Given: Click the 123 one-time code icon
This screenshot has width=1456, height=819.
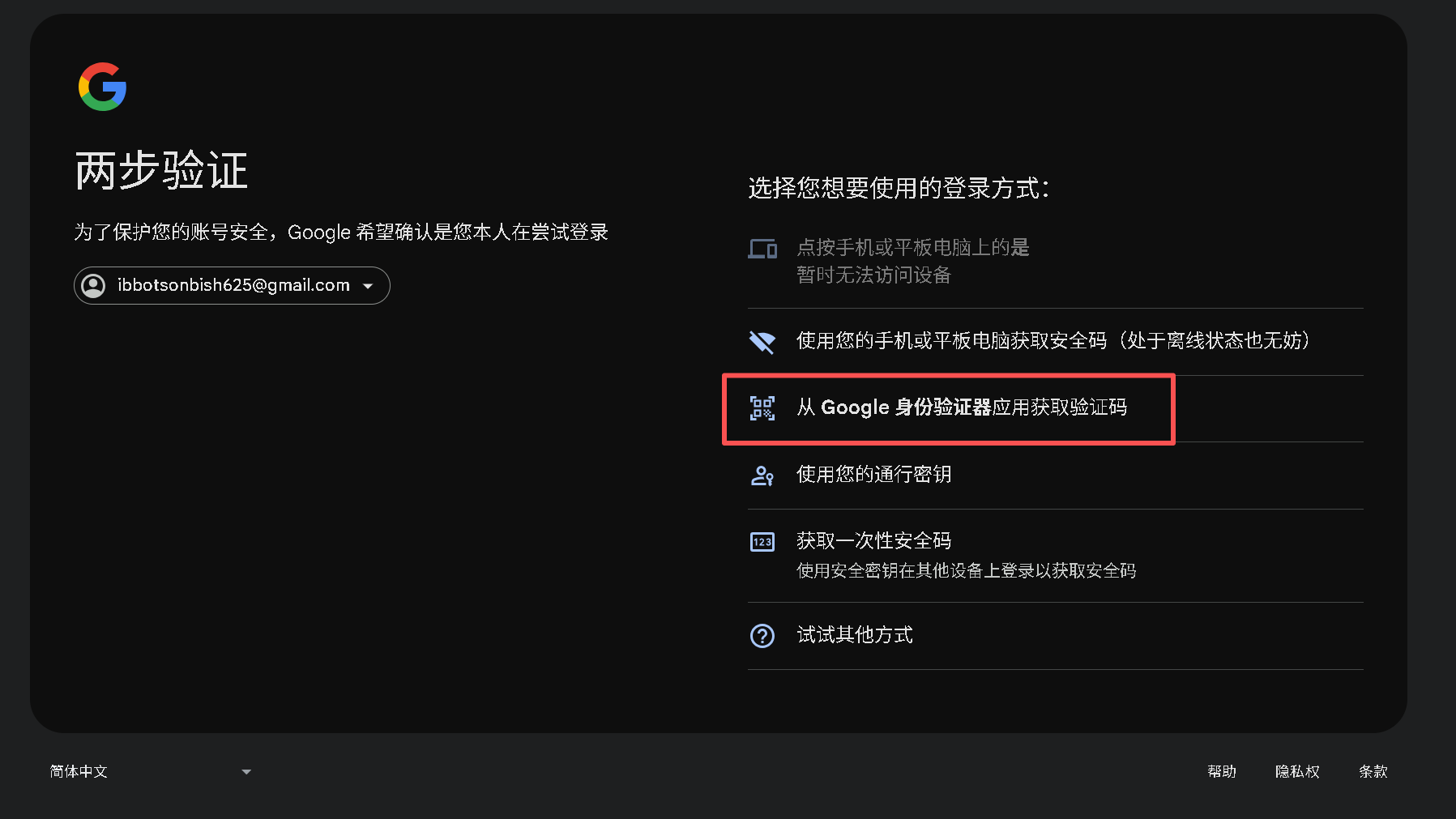Looking at the screenshot, I should (762, 541).
